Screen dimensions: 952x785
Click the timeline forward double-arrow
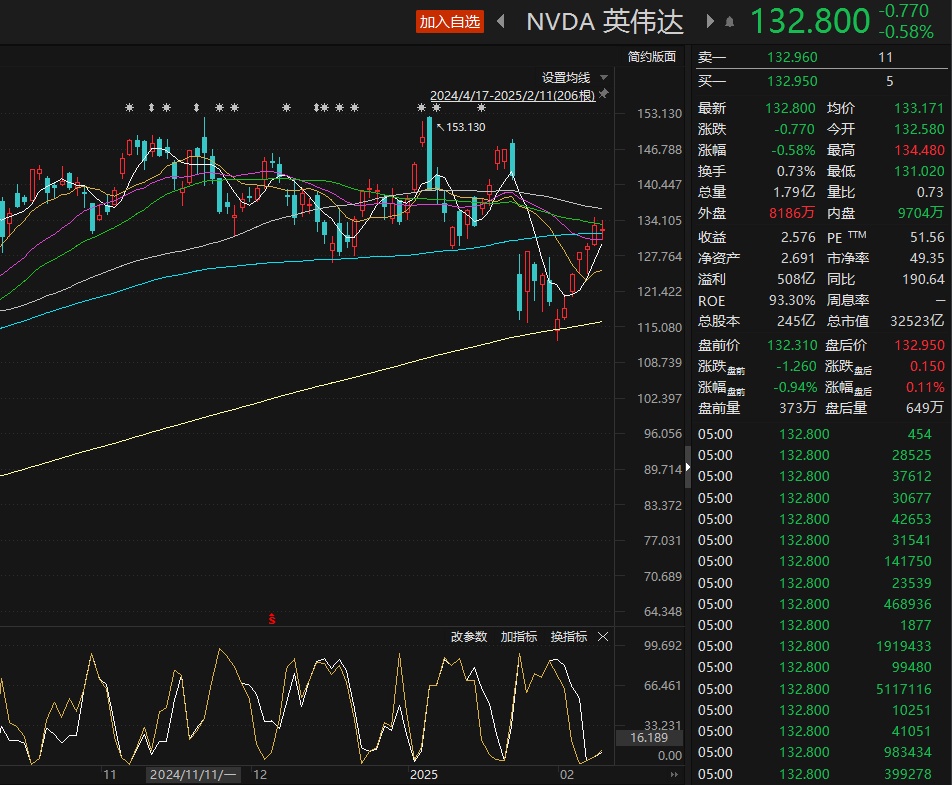point(674,775)
